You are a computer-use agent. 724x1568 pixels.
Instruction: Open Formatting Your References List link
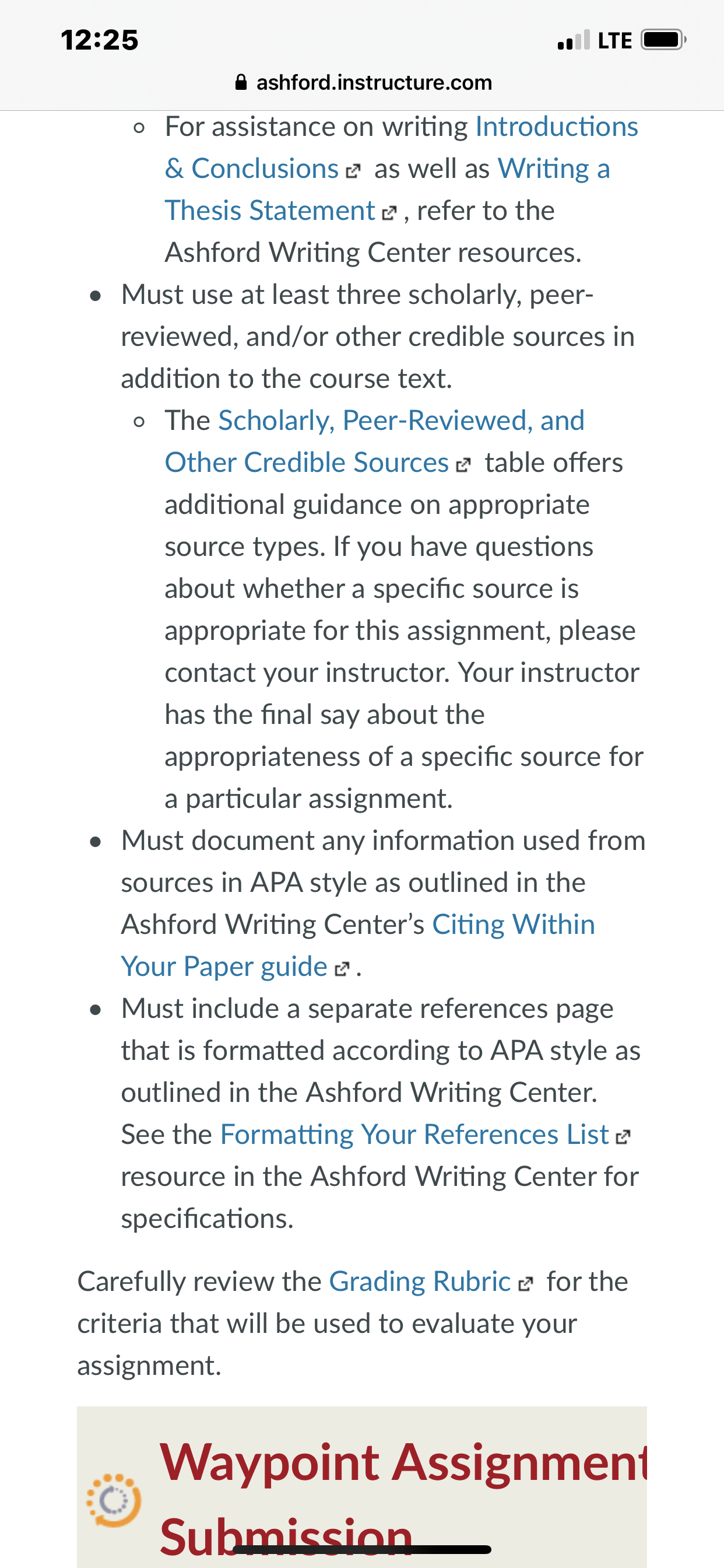(414, 1135)
